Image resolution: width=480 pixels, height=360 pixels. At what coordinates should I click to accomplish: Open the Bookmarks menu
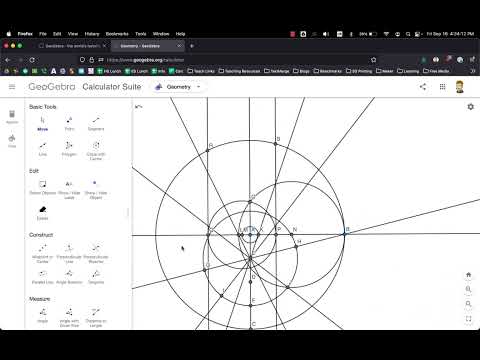(117, 34)
